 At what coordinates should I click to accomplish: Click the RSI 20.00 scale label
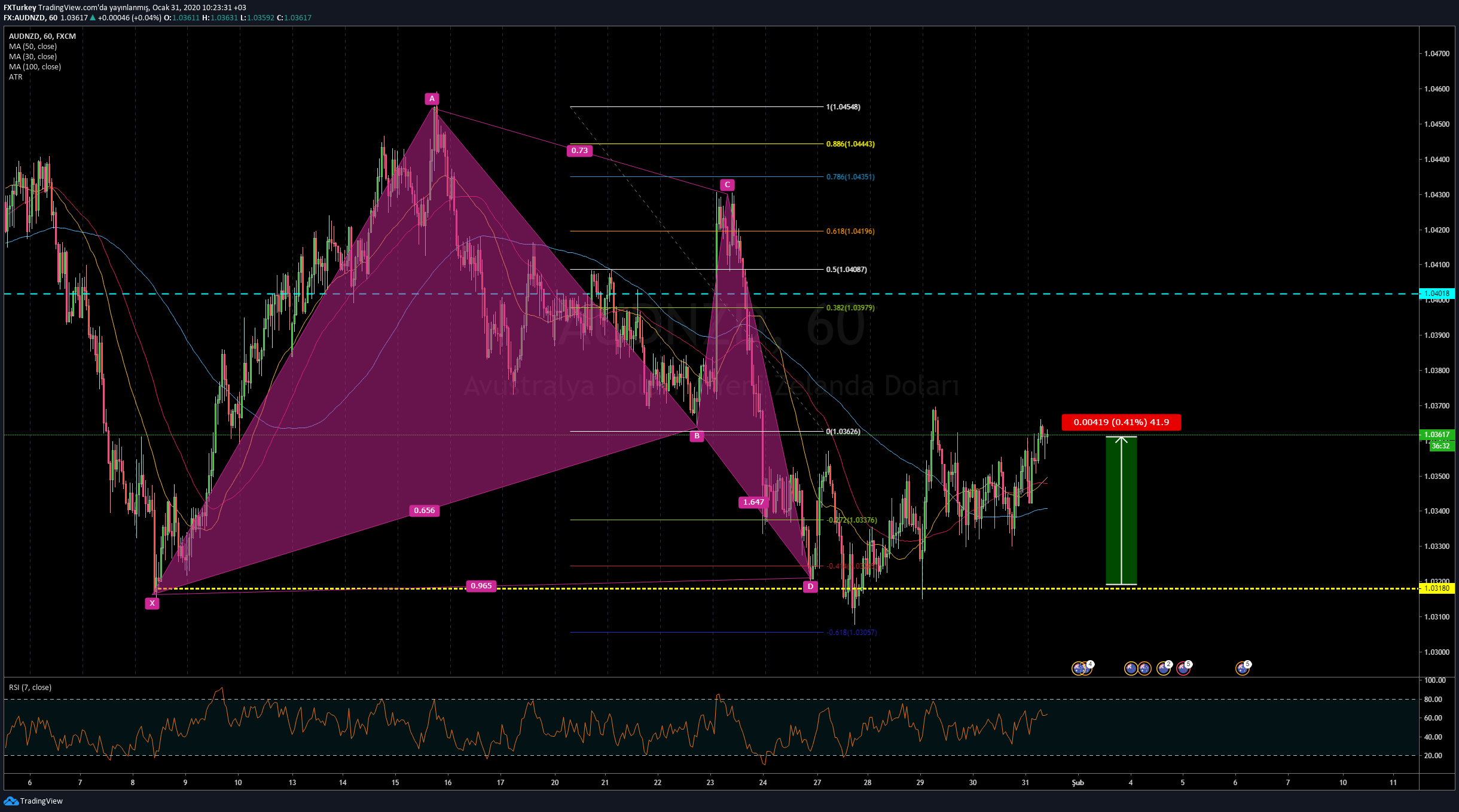pyautogui.click(x=1433, y=756)
